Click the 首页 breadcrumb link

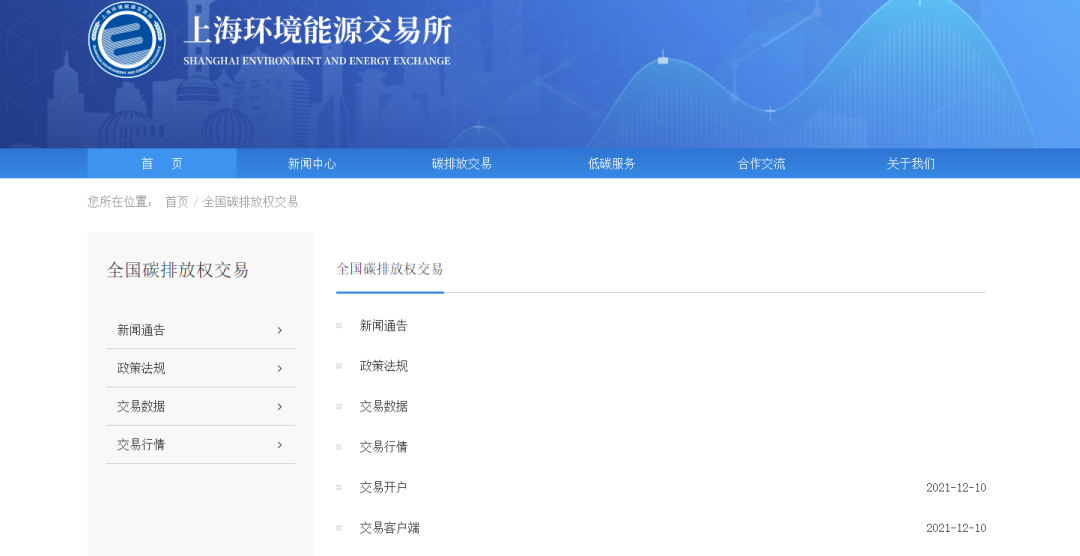176,202
